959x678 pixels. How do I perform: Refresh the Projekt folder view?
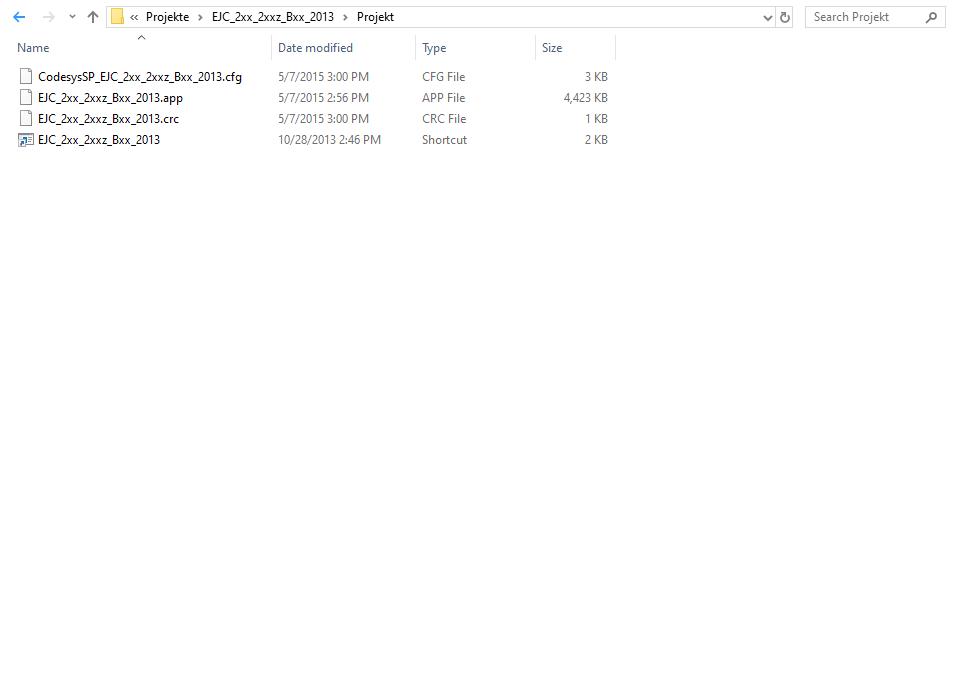[785, 17]
